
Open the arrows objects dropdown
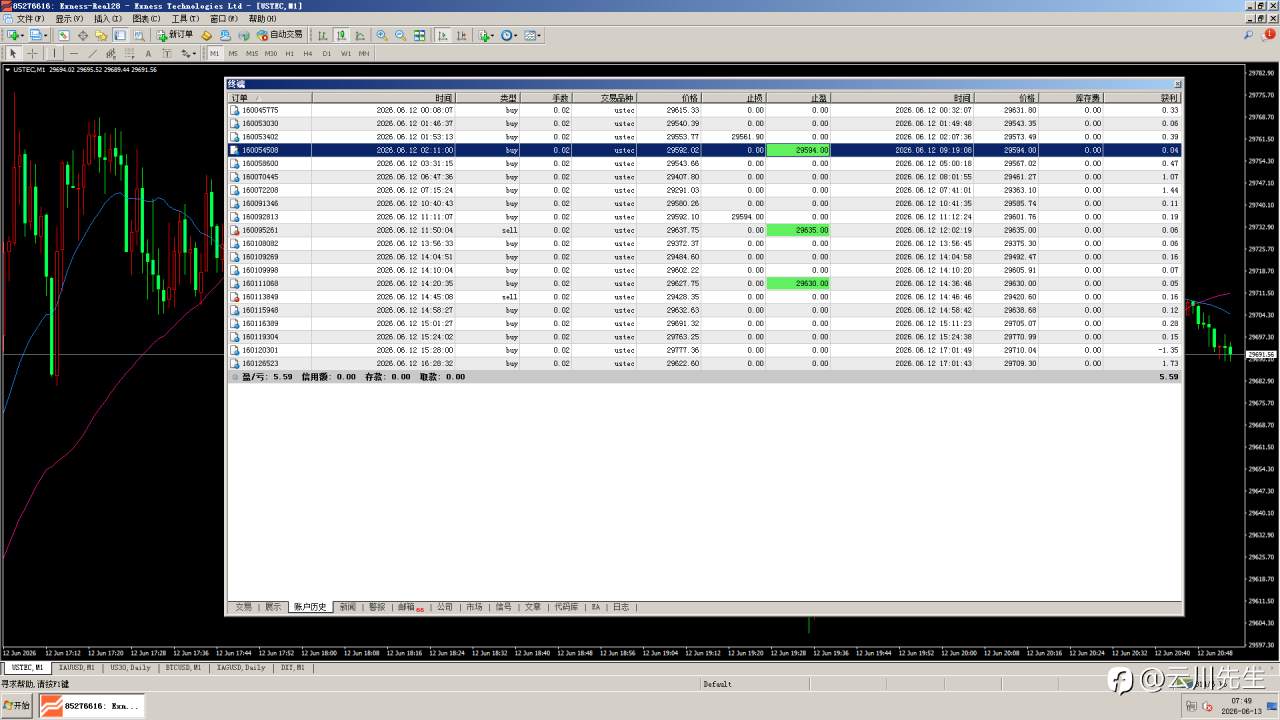(188, 53)
